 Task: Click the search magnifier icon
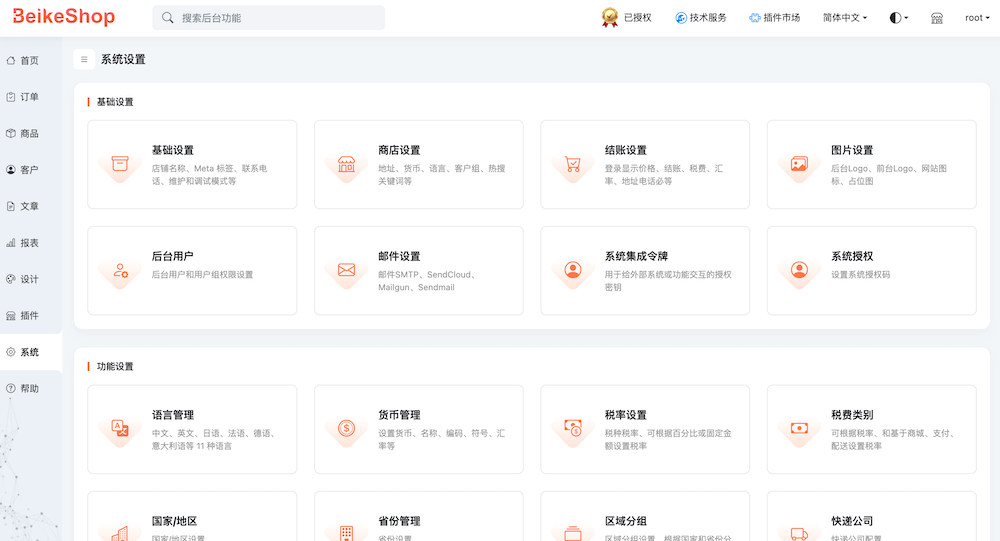coord(168,18)
